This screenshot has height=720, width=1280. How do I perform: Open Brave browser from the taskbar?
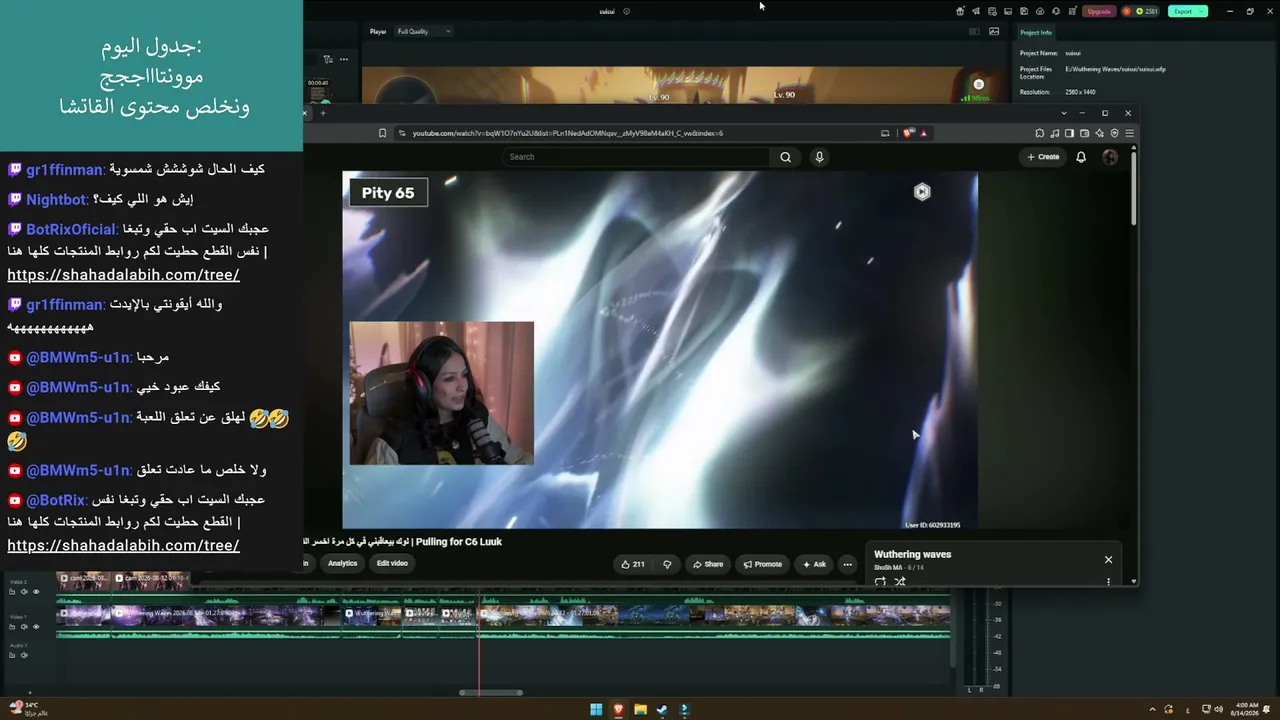click(x=618, y=710)
